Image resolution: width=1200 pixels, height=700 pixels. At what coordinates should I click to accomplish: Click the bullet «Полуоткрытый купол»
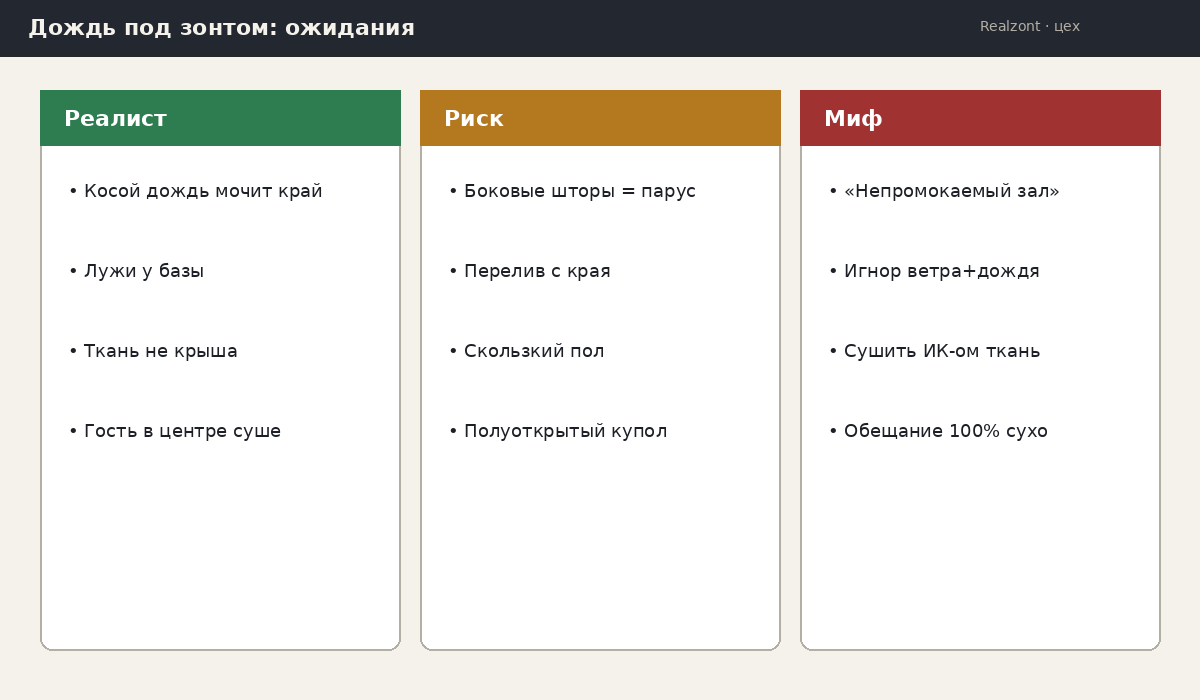pyautogui.click(x=558, y=431)
